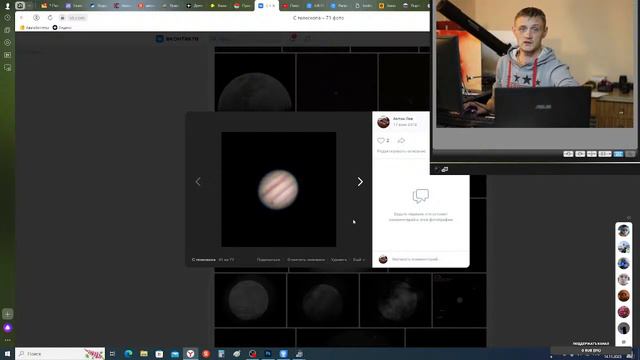Open the collections icon in the browser sidebar
640x360 pixels.
7,30
